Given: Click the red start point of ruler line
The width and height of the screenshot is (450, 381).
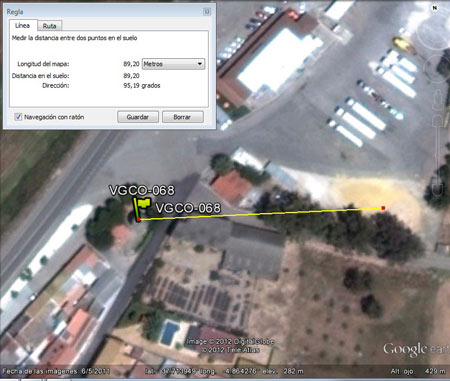Looking at the screenshot, I should coord(138,219).
